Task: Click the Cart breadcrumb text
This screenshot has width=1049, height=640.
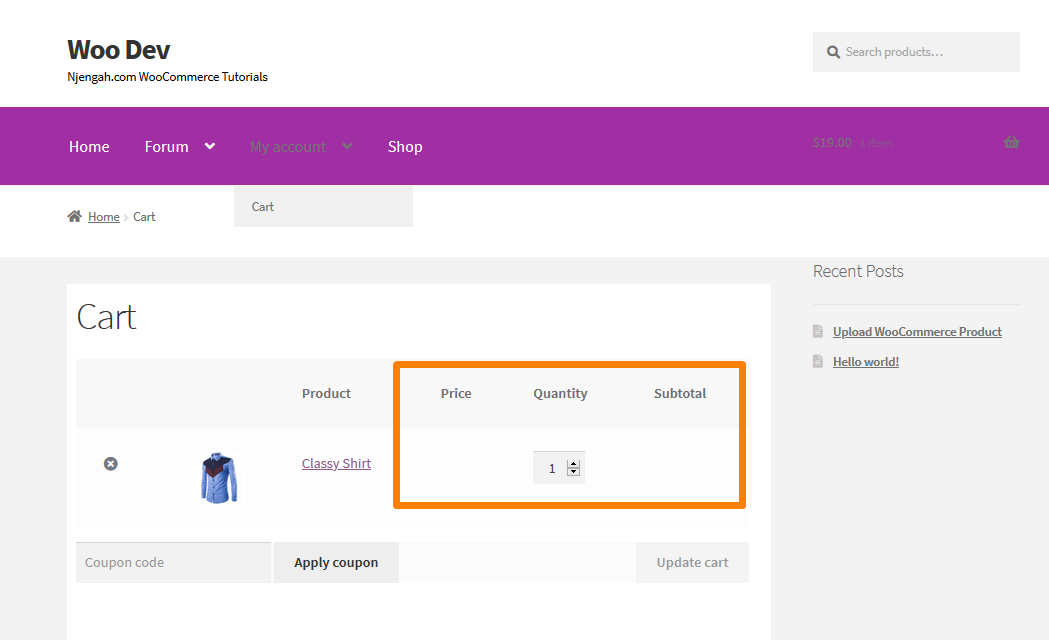Action: (x=144, y=217)
